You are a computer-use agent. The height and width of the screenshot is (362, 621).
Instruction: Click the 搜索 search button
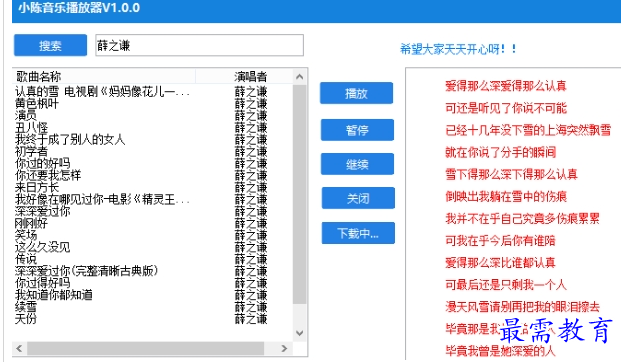tap(50, 46)
